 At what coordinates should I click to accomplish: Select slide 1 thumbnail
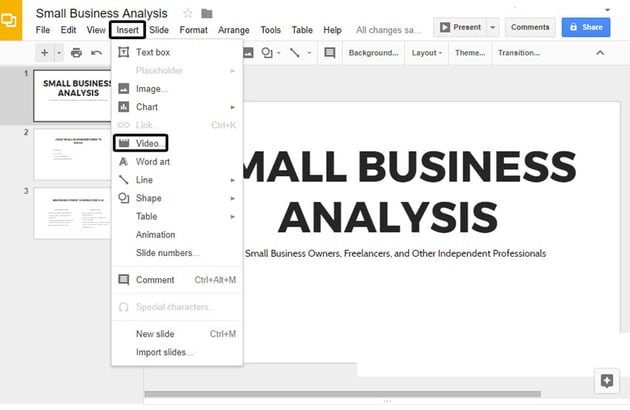point(72,96)
